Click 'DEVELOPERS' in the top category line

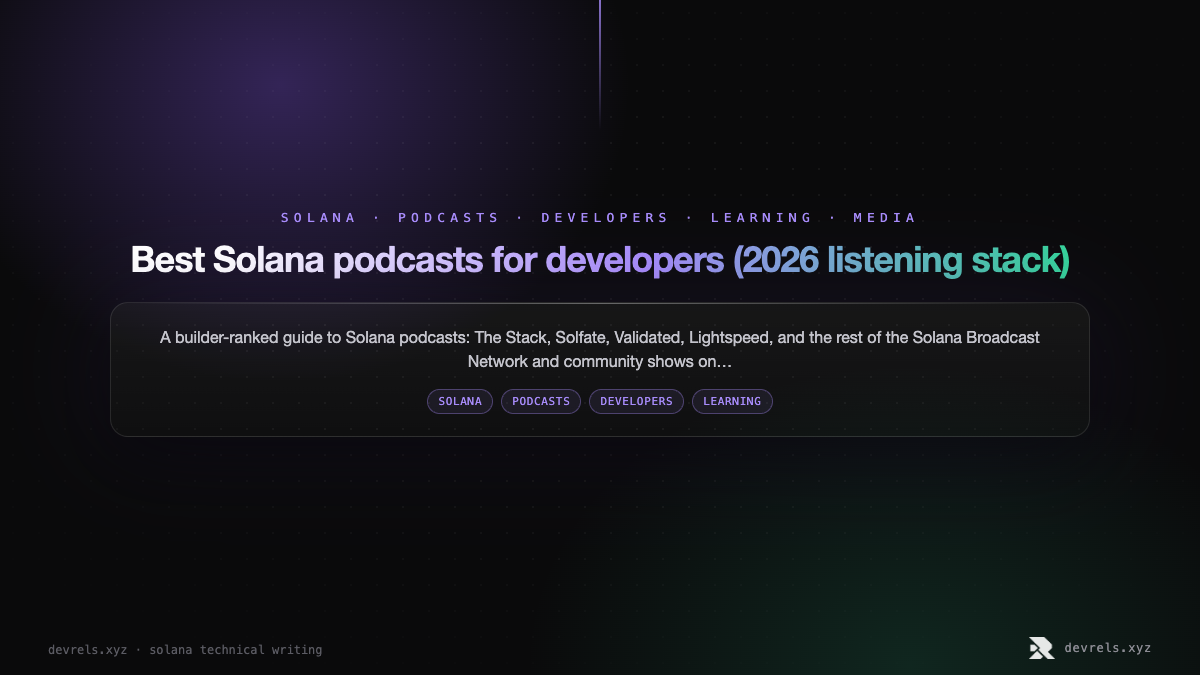click(x=605, y=217)
